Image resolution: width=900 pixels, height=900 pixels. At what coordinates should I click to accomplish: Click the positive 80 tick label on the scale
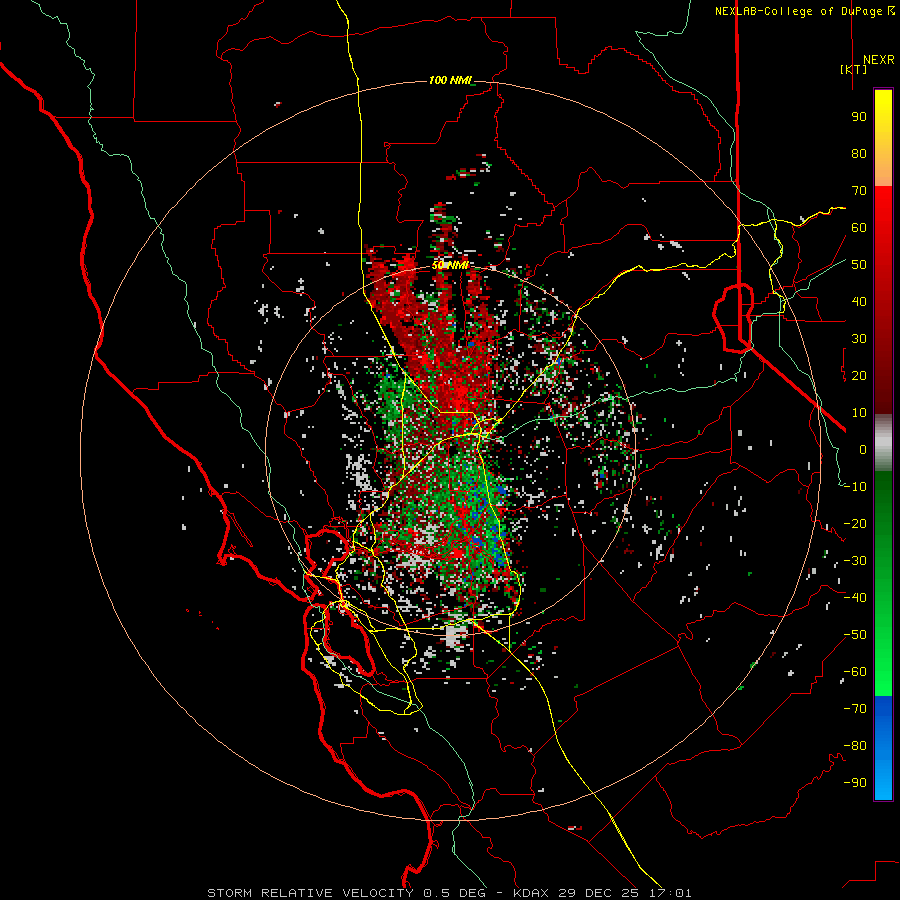pyautogui.click(x=859, y=154)
